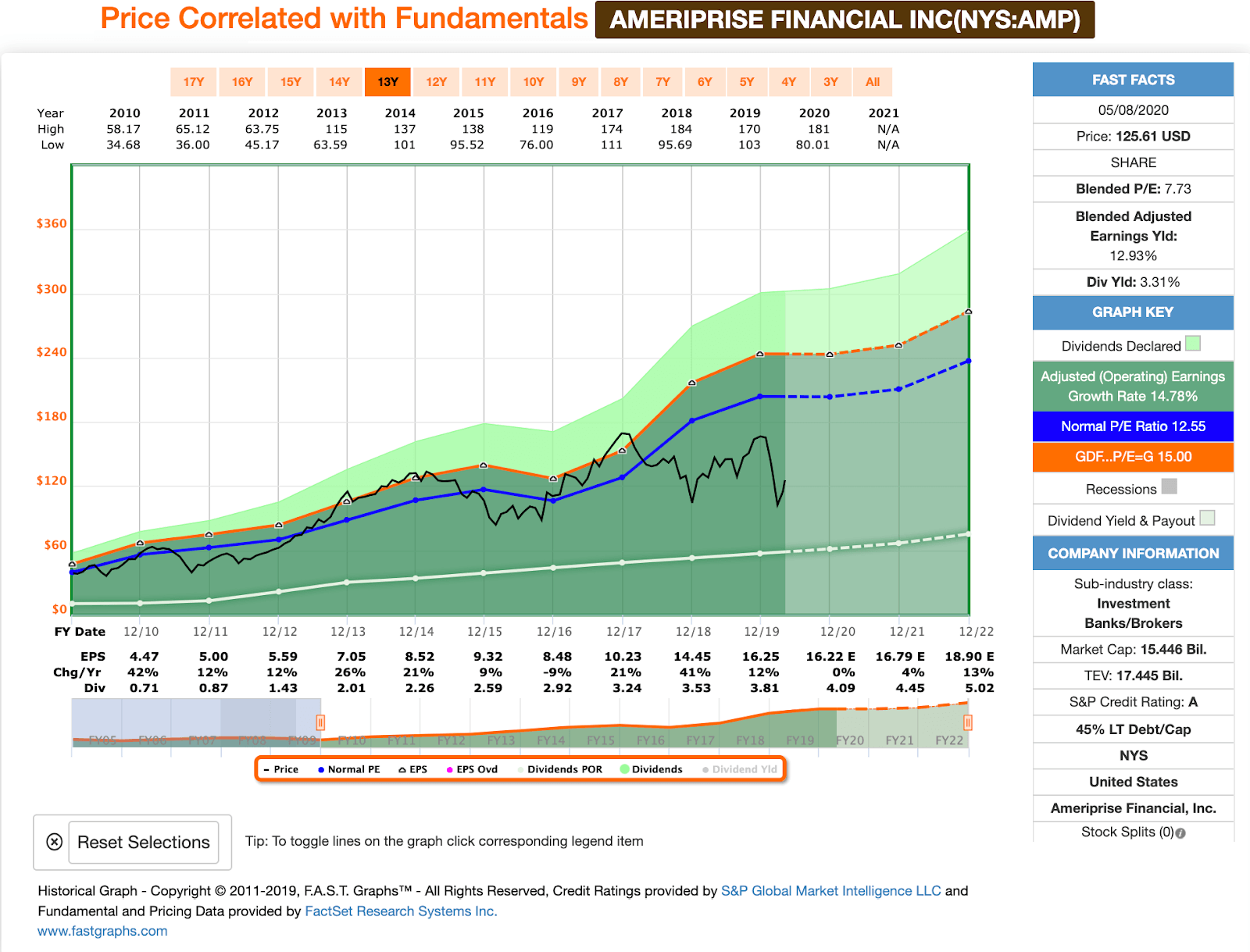1250x952 pixels.
Task: Click the TEV: 17.445 Bil. entry
Action: 1133,676
